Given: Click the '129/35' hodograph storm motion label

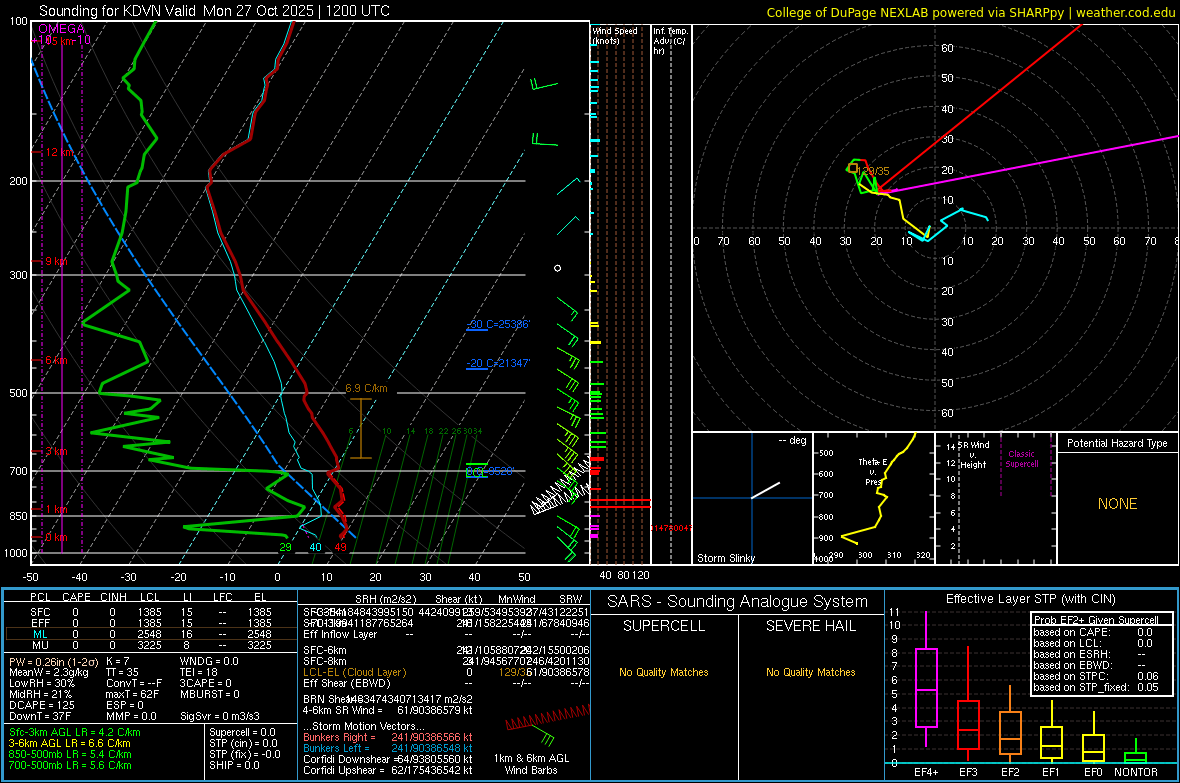Looking at the screenshot, I should pos(874,172).
